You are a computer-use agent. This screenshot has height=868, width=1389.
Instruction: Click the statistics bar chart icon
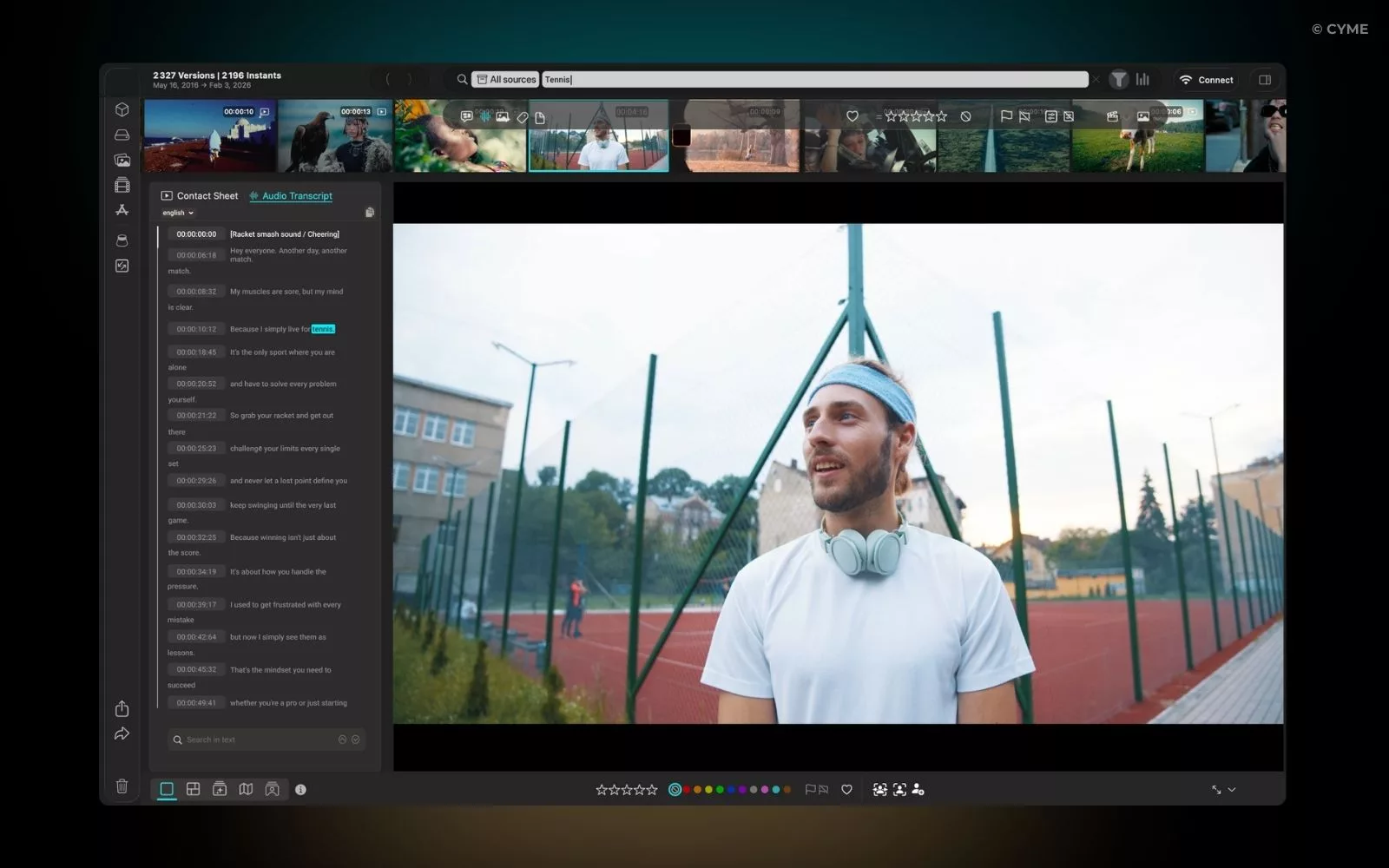[1142, 79]
